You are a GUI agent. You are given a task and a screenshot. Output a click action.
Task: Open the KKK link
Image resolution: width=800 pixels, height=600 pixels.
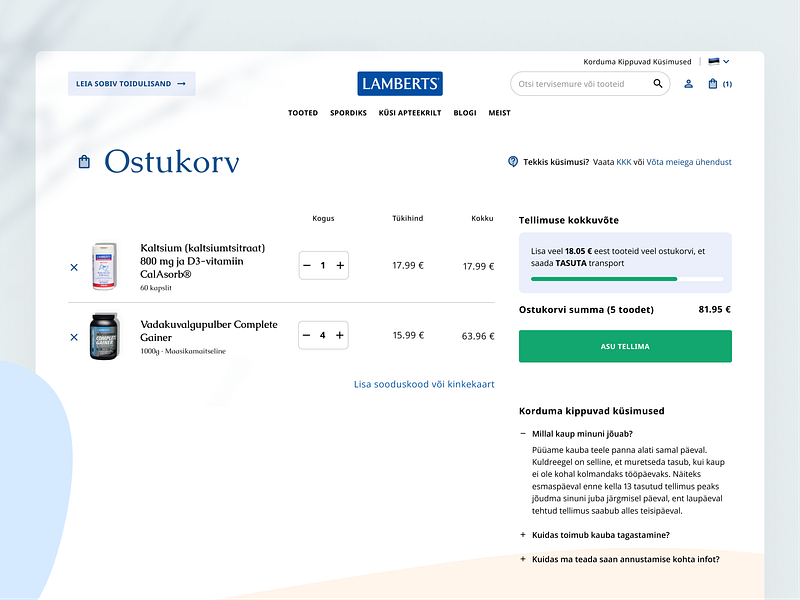(x=623, y=162)
